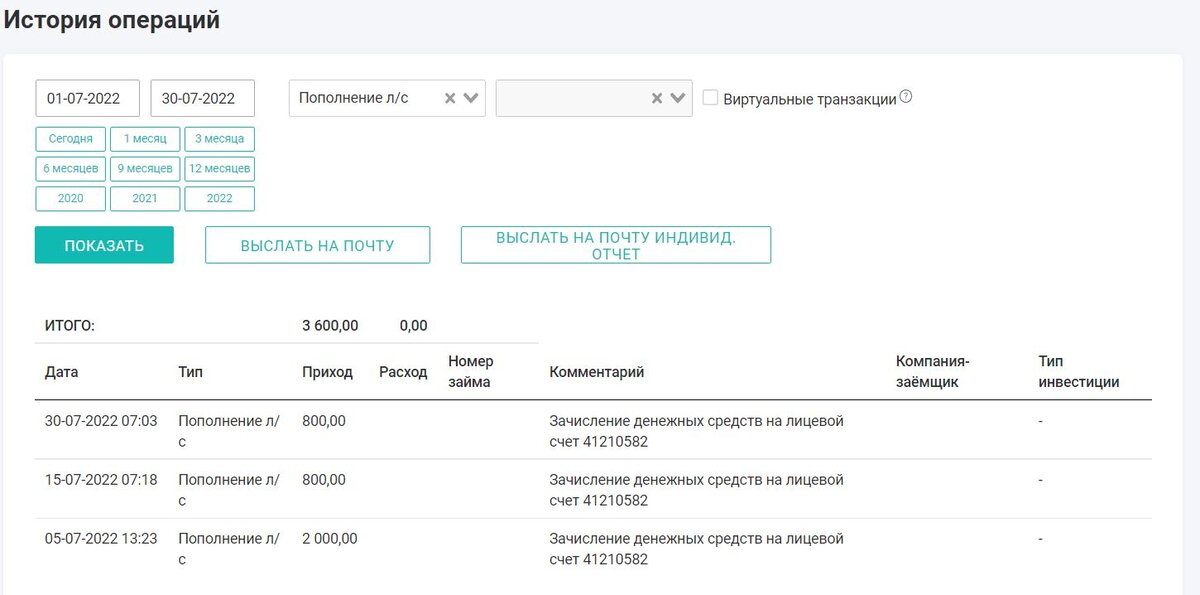This screenshot has width=1200, height=595.
Task: Enable the Виртуальные транзакции checkbox
Action: pos(710,98)
